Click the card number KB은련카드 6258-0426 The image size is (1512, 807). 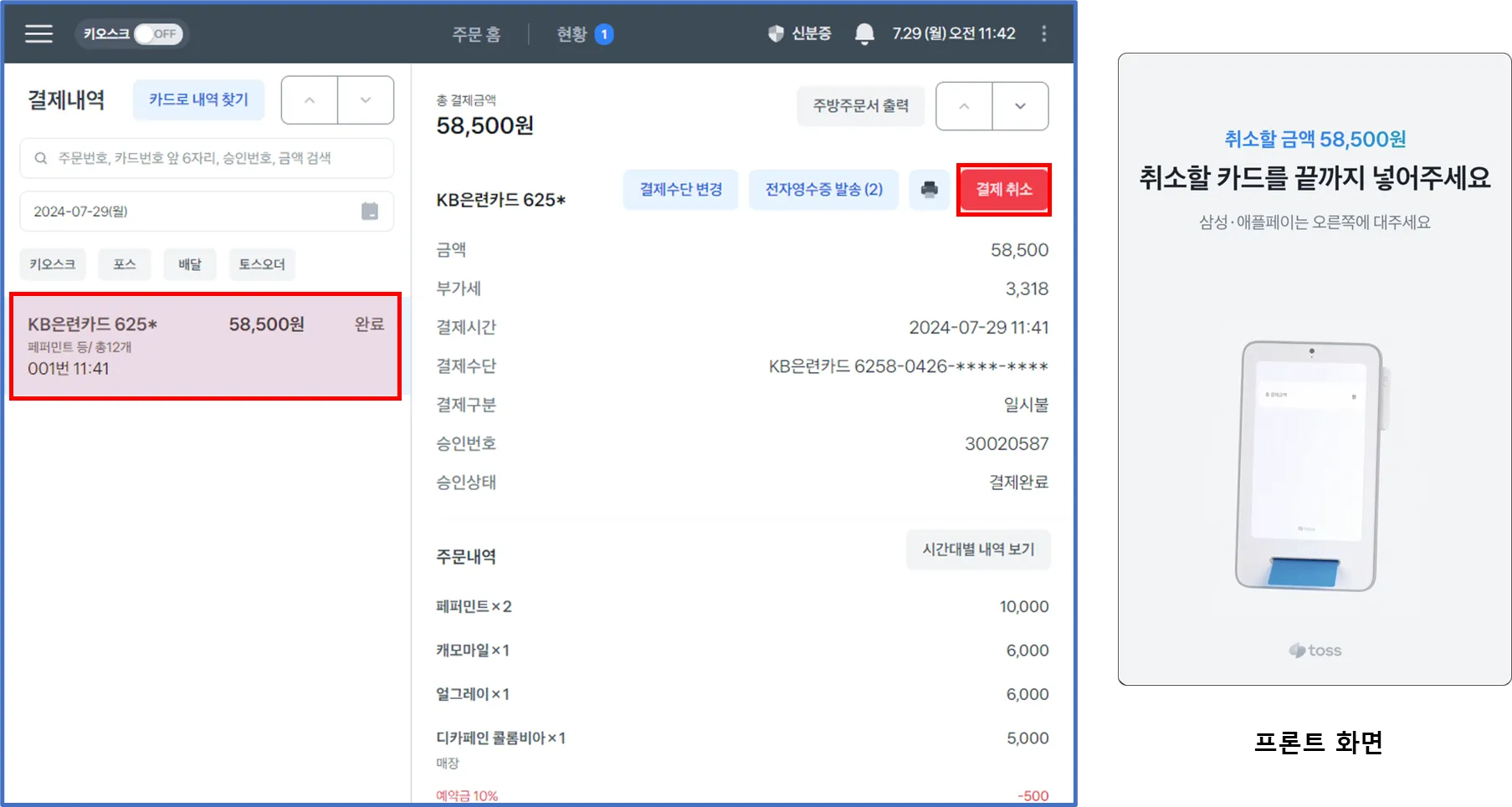[909, 366]
